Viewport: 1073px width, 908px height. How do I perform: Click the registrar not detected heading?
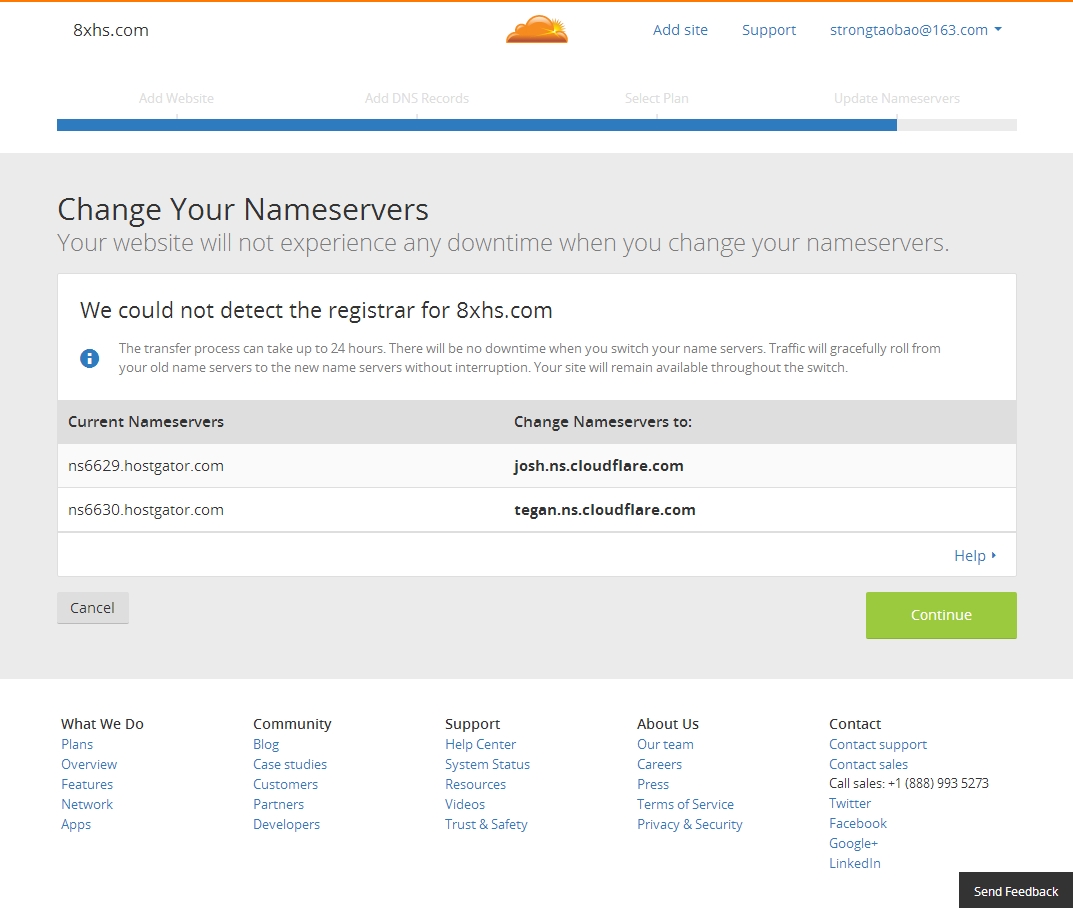[x=316, y=311]
